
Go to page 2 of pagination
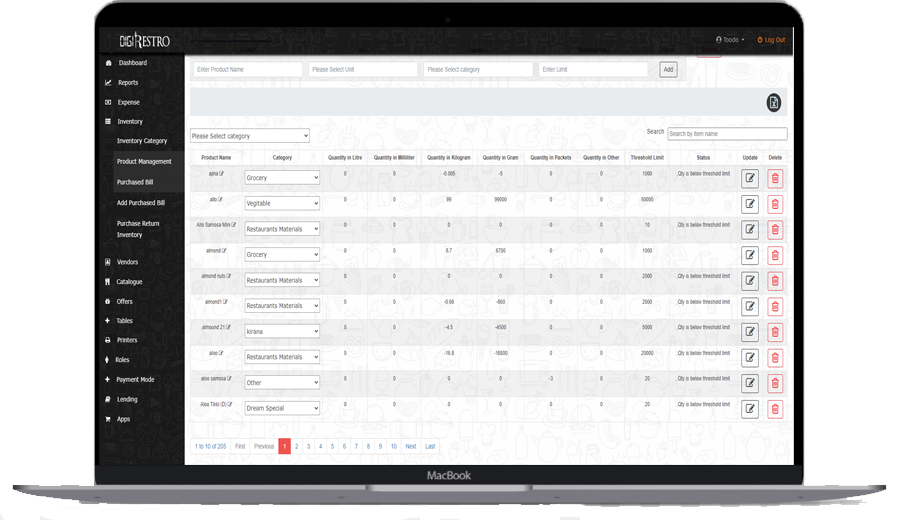[x=297, y=446]
